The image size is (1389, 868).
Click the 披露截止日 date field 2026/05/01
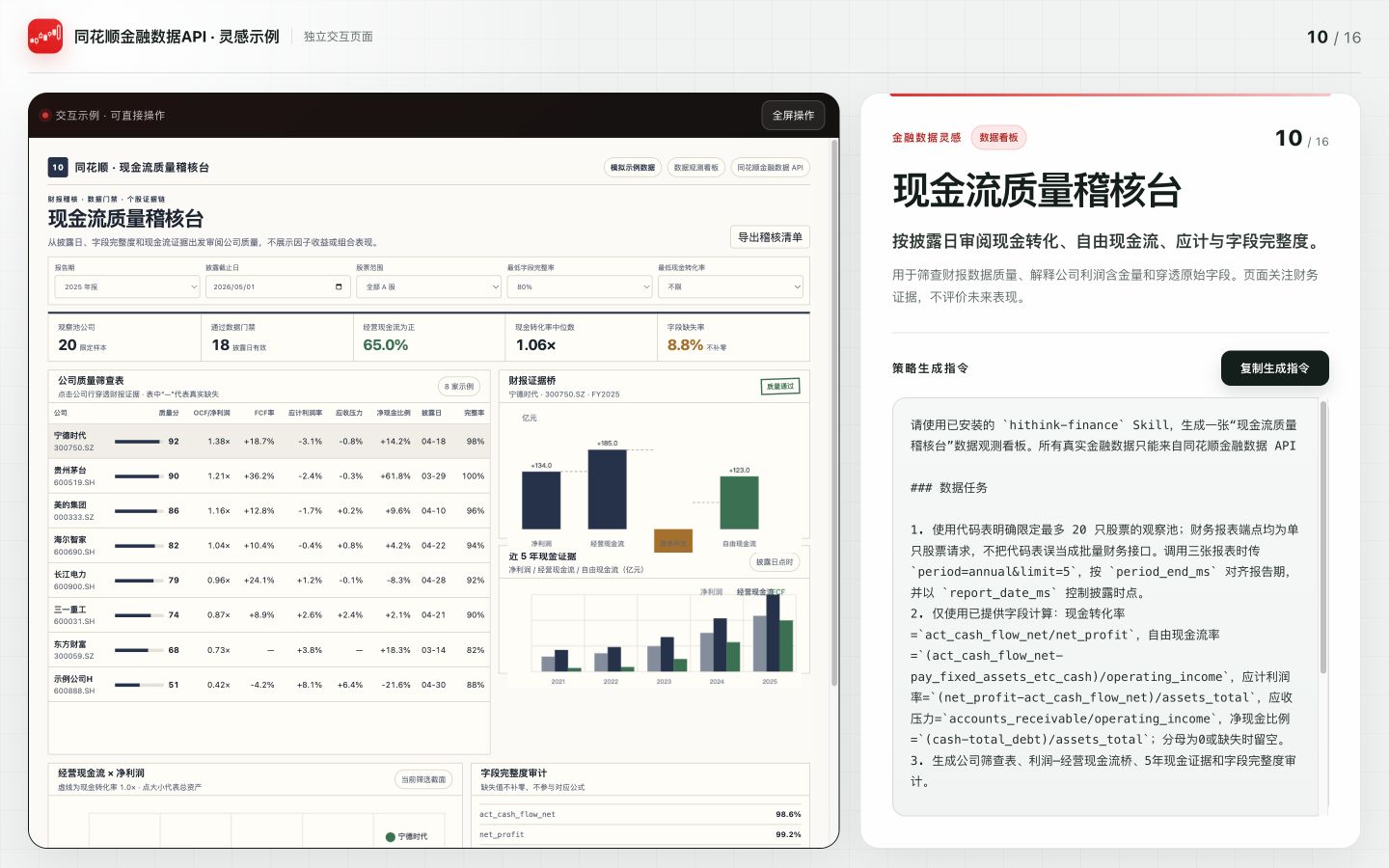coord(278,286)
